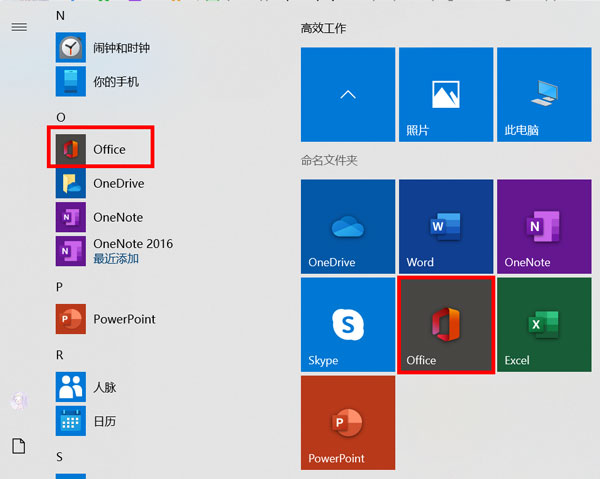The height and width of the screenshot is (479, 600).
Task: Click the letter P section header
Action: 59,287
